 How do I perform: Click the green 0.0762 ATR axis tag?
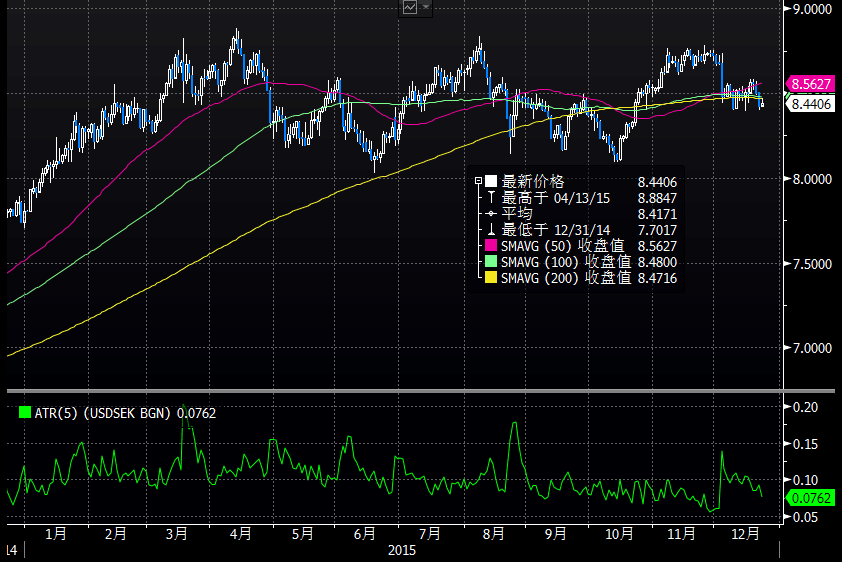809,497
